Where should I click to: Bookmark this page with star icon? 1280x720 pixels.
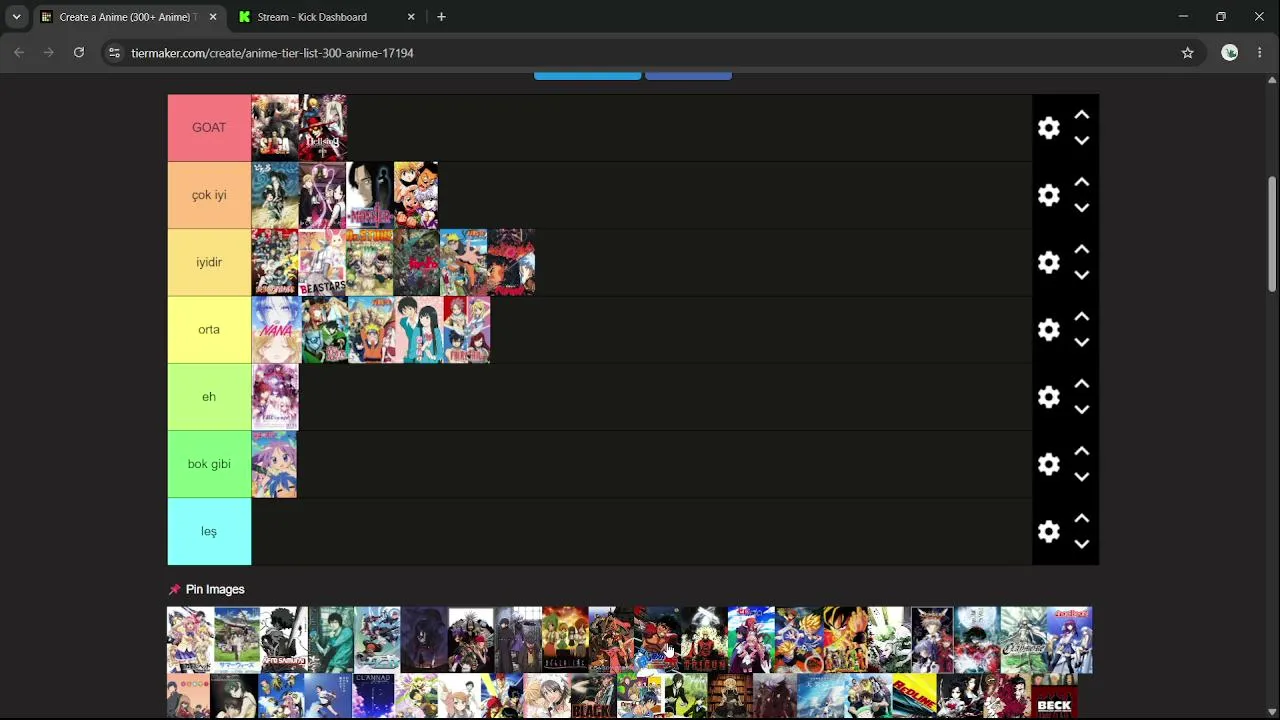tap(1187, 53)
